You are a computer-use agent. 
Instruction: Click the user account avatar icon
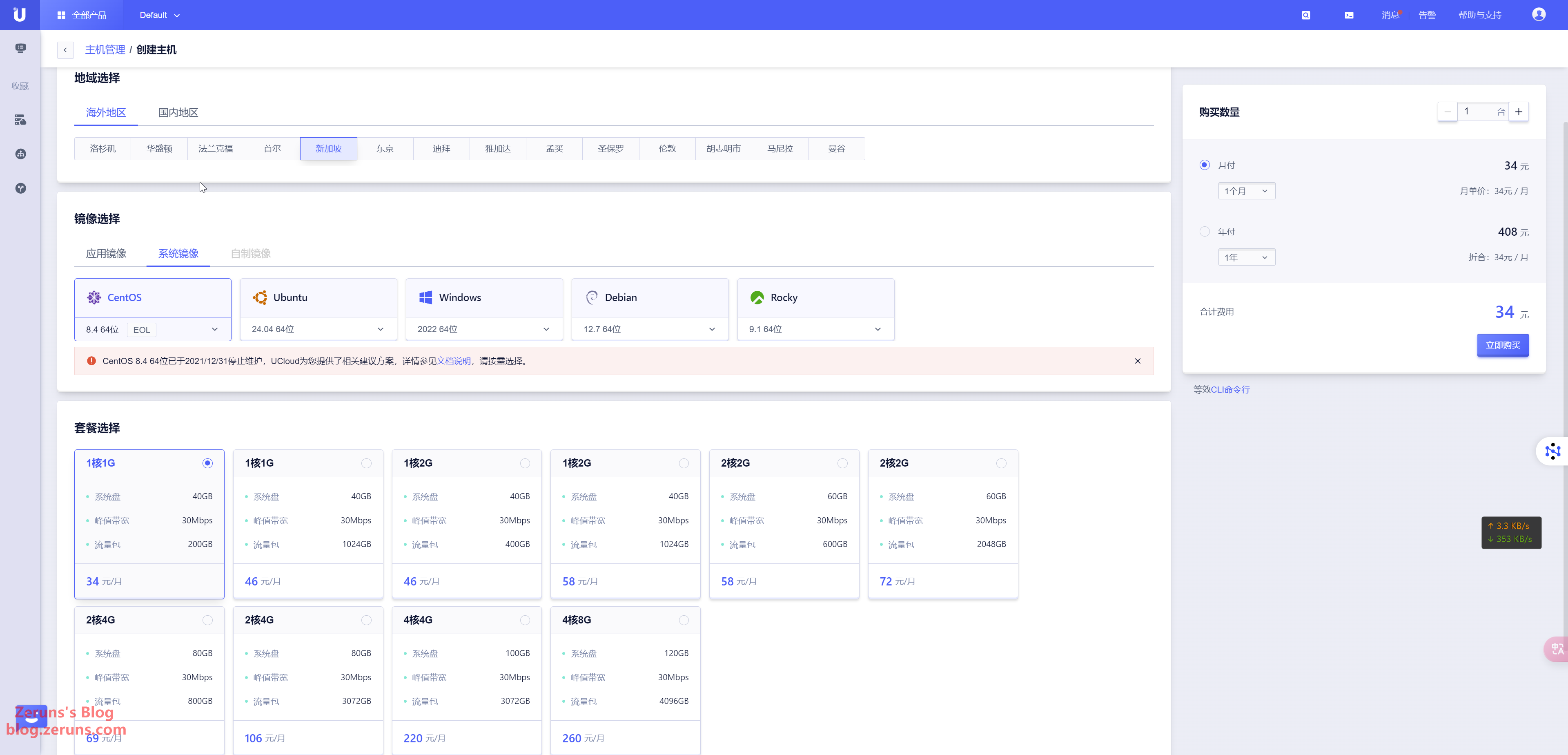[x=1538, y=15]
